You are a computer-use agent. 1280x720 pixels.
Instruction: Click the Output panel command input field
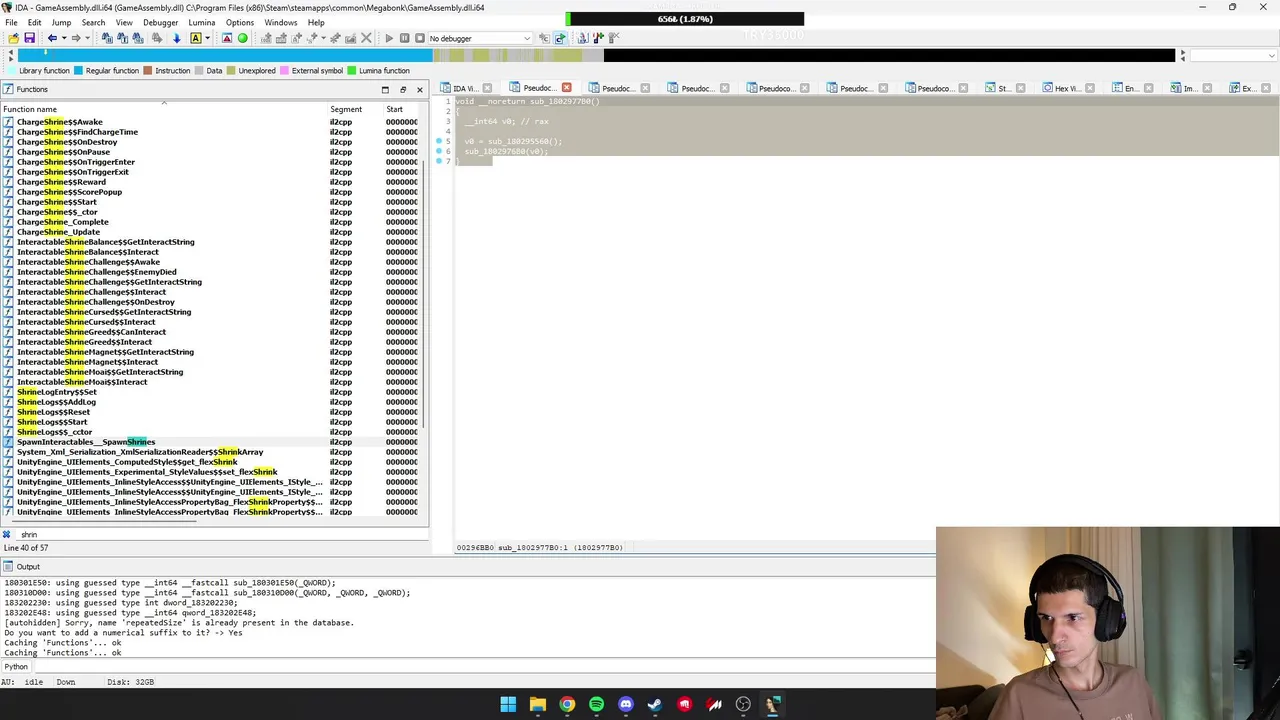click(484, 667)
